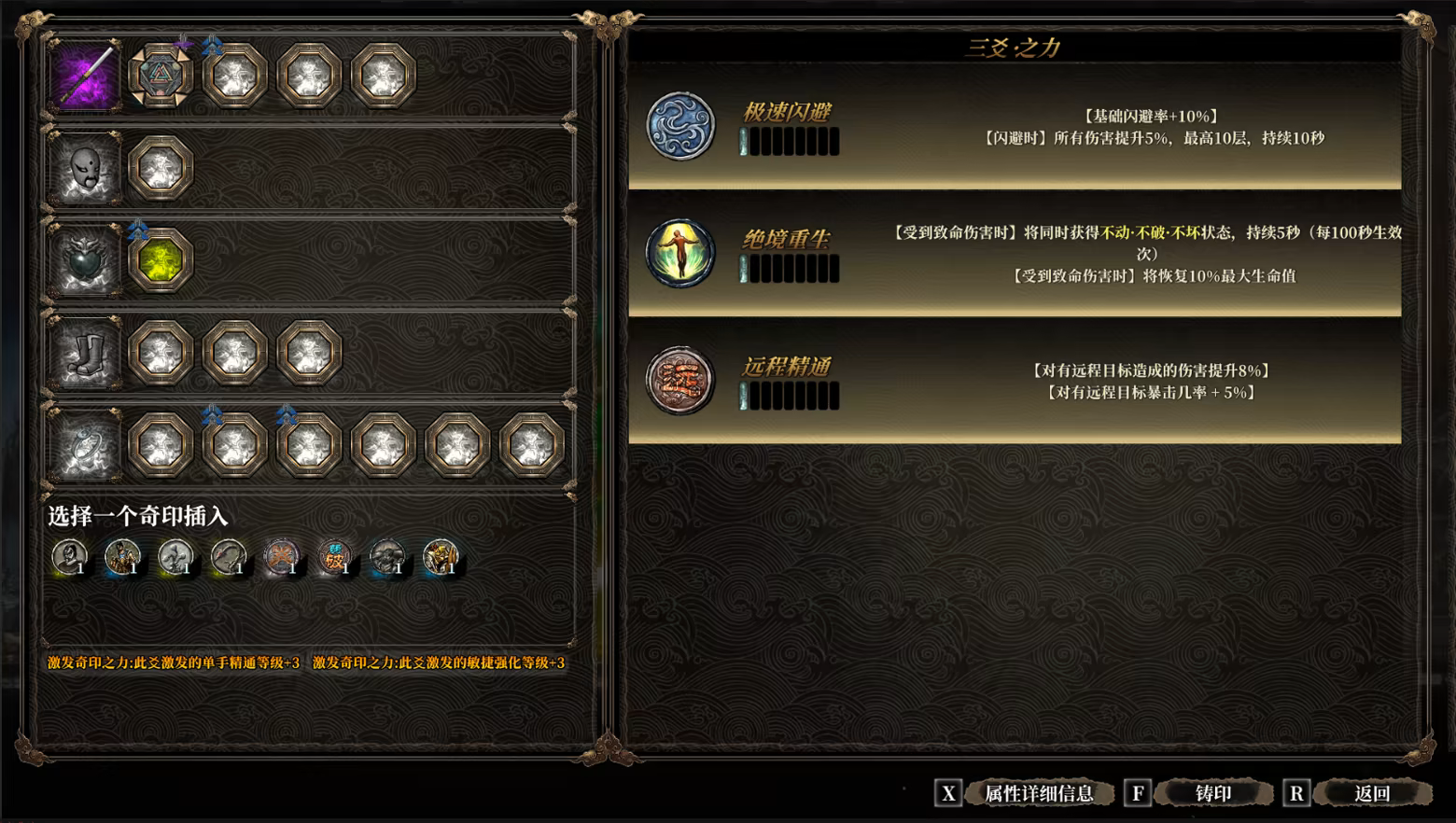The height and width of the screenshot is (823, 1456).
Task: Select the chest armor equipment slot
Action: [87, 260]
